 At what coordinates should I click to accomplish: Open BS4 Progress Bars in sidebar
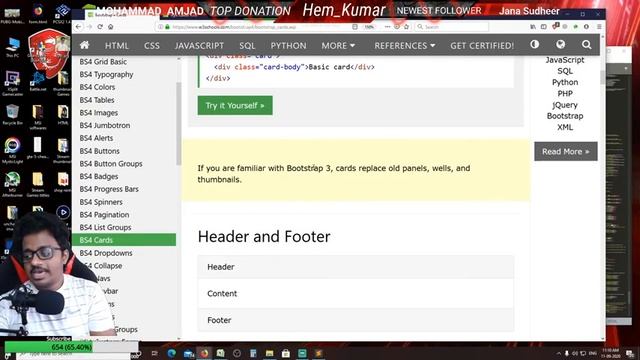[109, 189]
